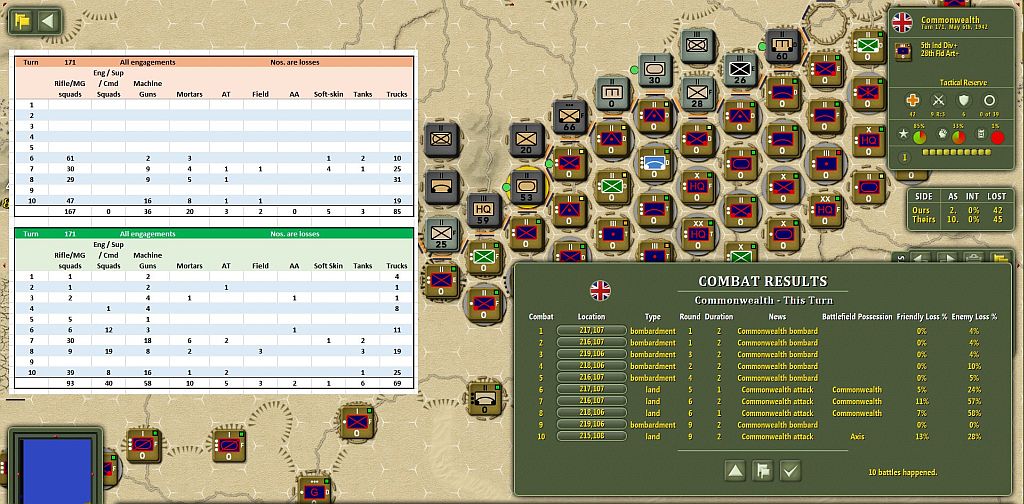Image resolution: width=1024 pixels, height=504 pixels.
Task: Click the 33% readiness pie indicator
Action: pos(959,138)
